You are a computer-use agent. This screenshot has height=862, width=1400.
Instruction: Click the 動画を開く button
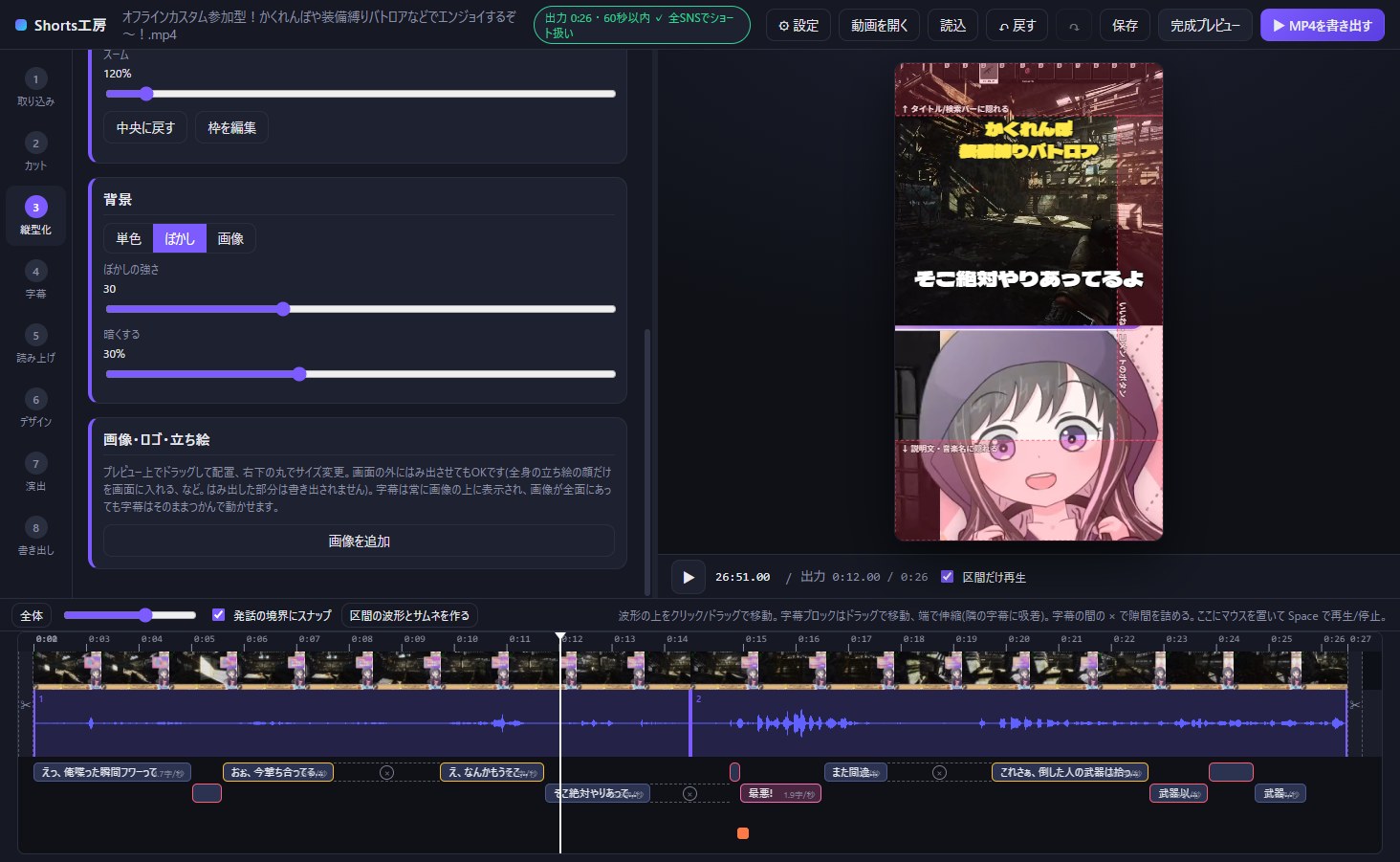point(879,26)
